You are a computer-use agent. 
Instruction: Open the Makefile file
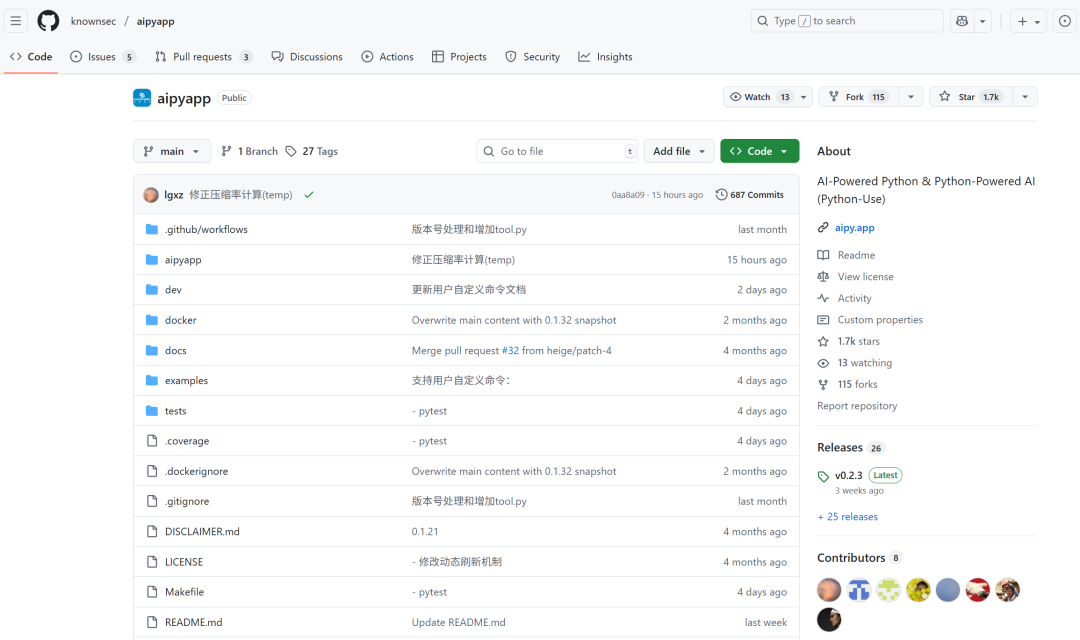coord(185,592)
